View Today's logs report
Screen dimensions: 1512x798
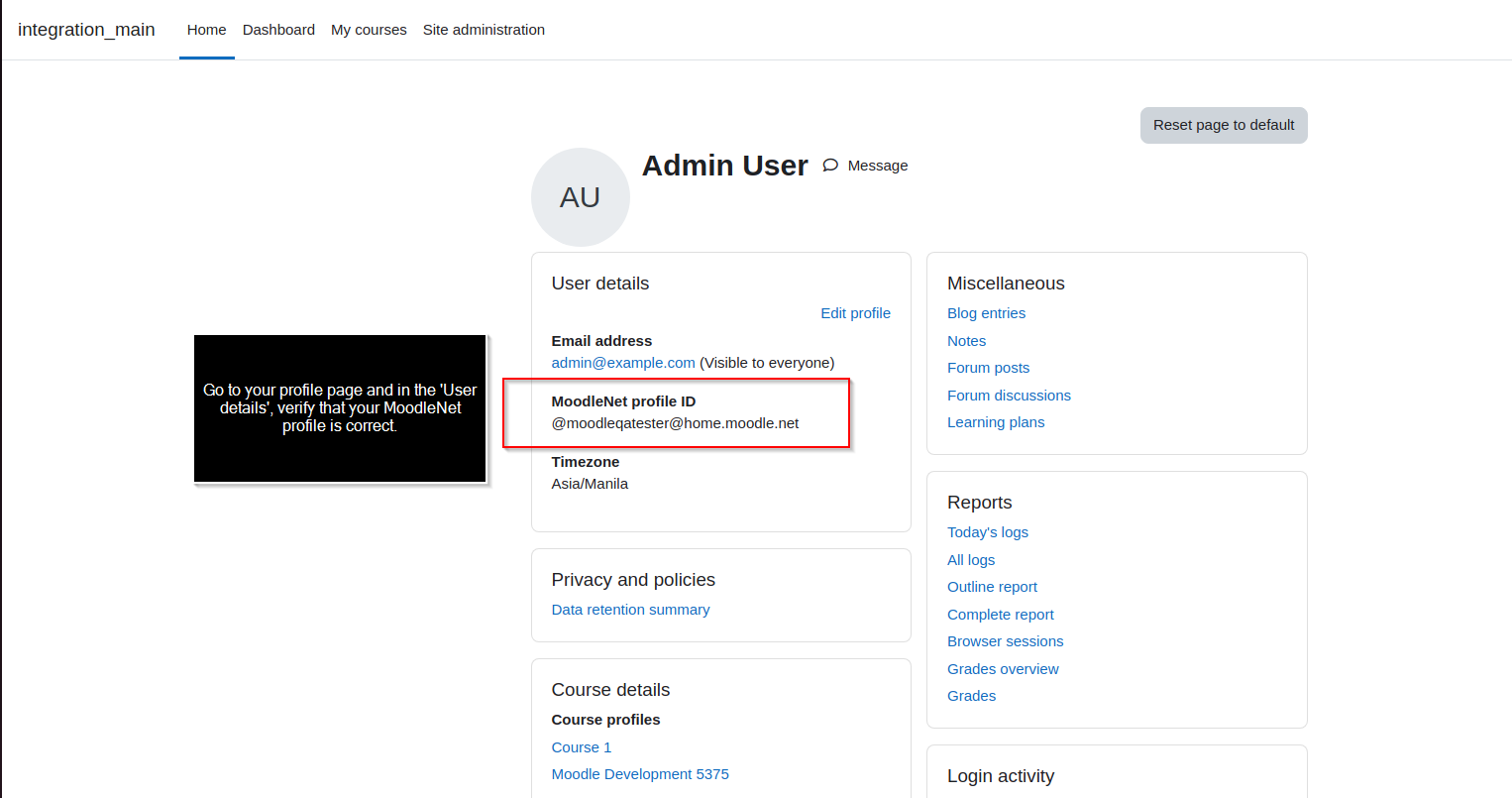click(988, 532)
